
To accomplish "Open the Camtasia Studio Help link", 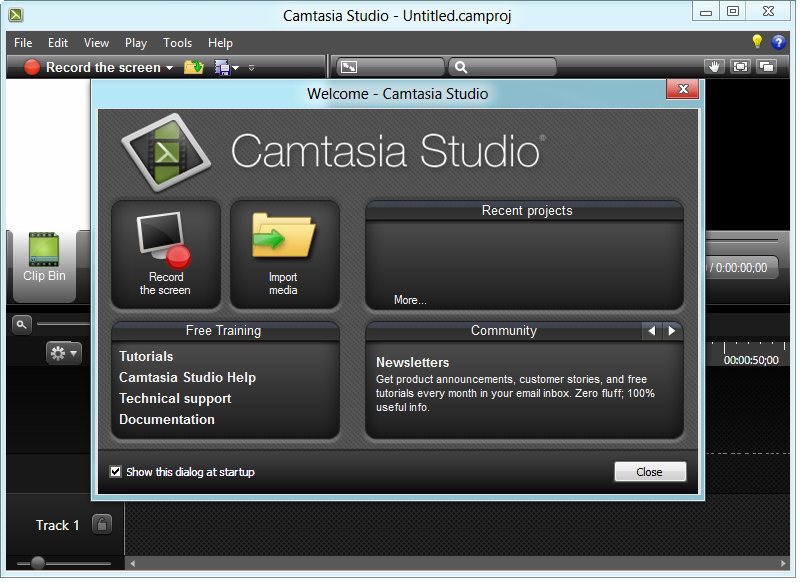I will tap(187, 377).
